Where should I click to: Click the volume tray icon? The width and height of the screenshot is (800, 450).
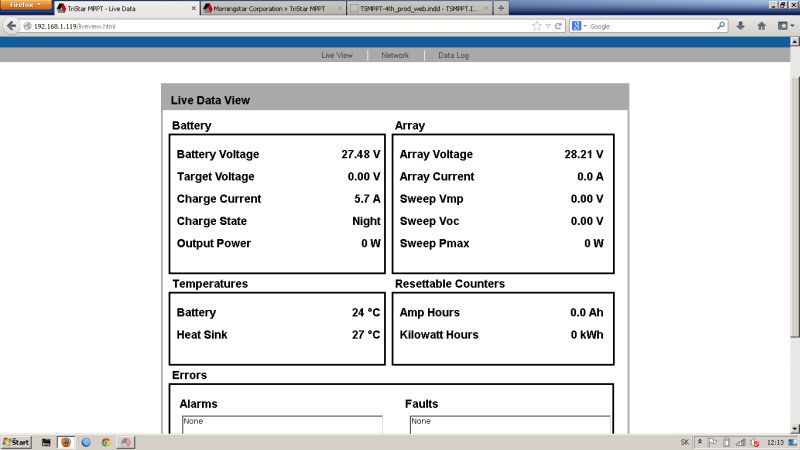point(755,442)
